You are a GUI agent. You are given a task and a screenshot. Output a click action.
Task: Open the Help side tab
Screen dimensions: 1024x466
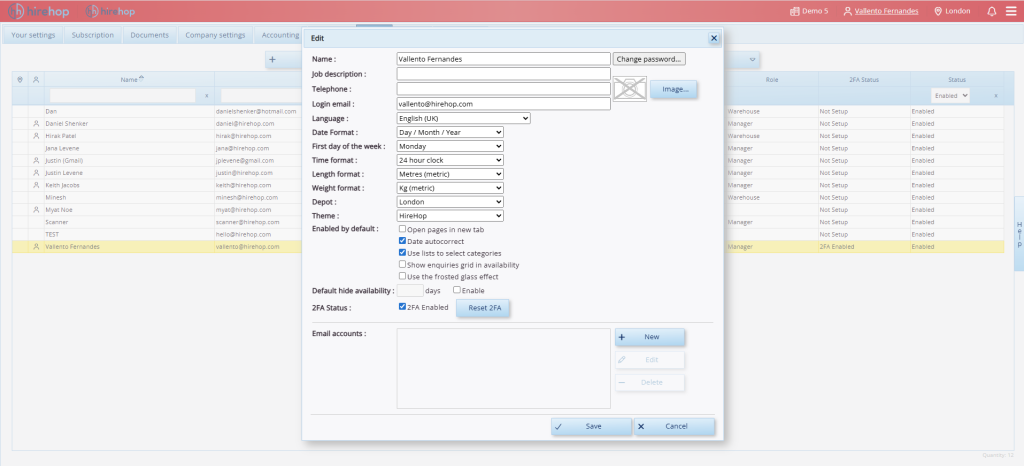pos(1019,234)
